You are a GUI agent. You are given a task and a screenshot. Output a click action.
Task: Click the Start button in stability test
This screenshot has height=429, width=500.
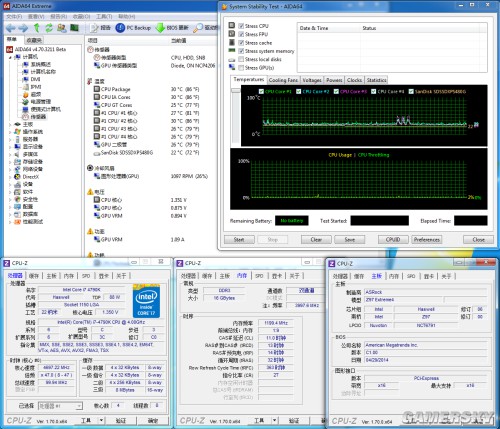point(239,240)
